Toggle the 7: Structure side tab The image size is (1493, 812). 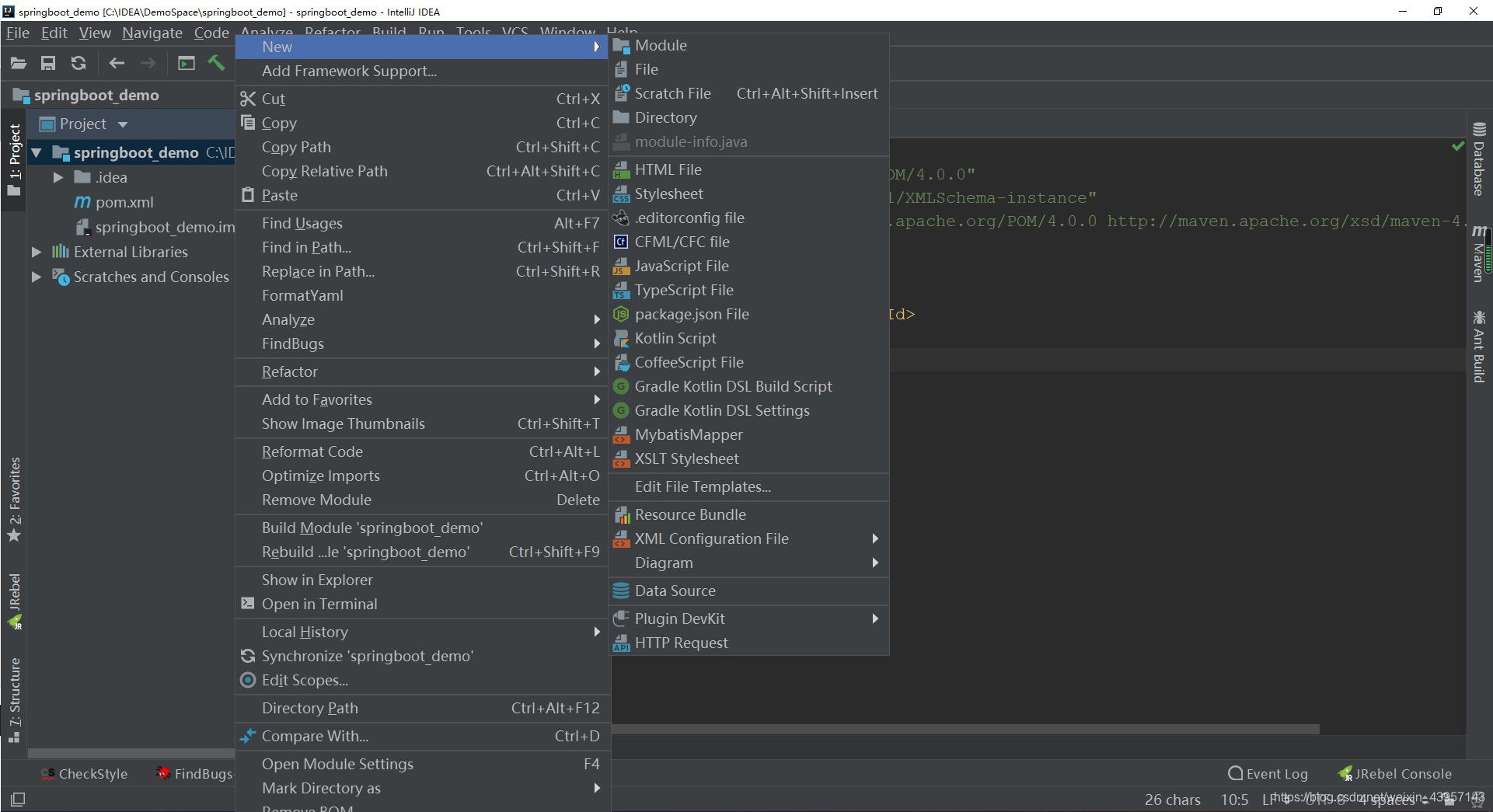(x=15, y=700)
